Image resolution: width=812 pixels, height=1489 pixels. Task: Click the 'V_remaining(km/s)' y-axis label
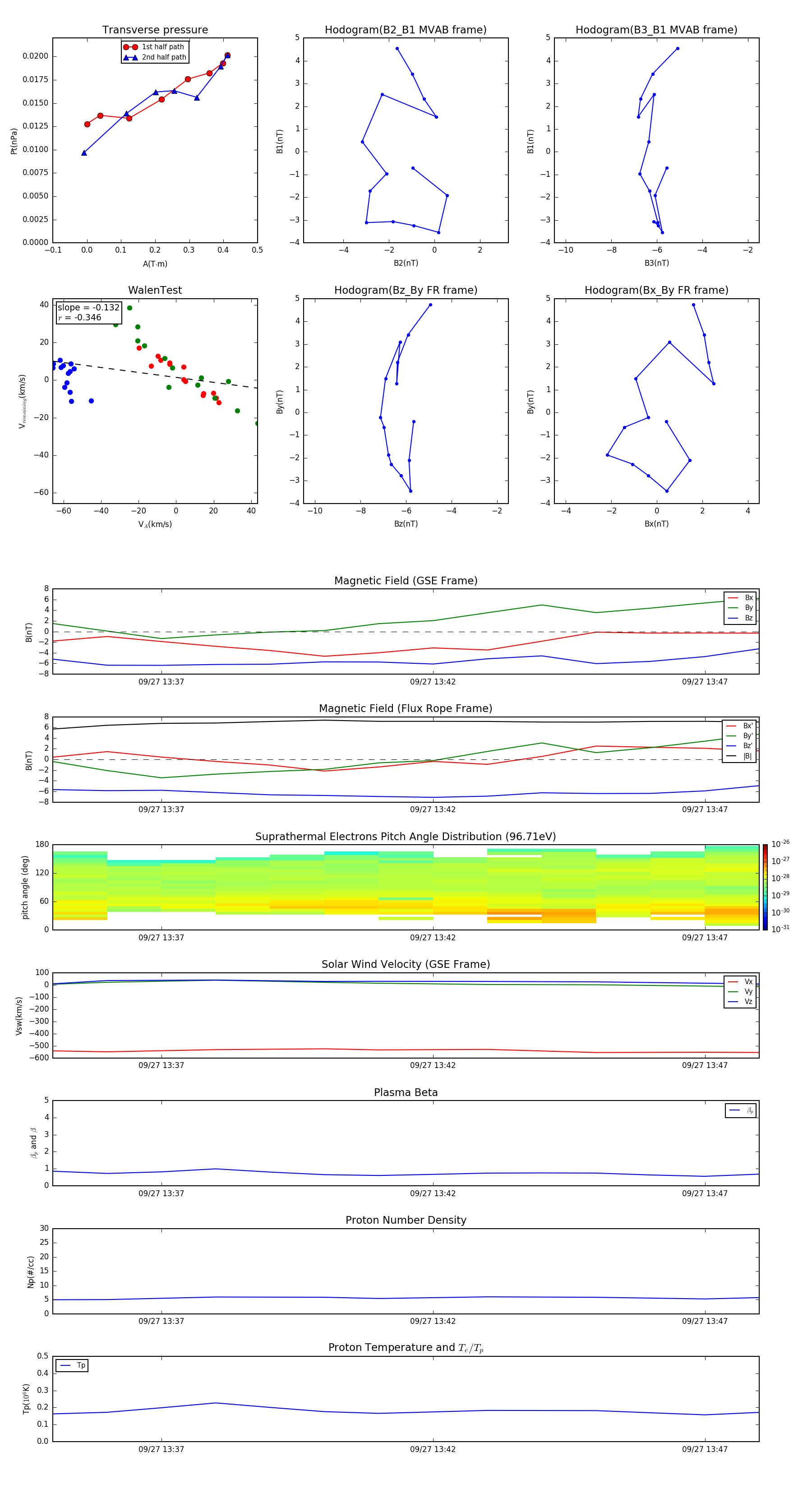(22, 401)
